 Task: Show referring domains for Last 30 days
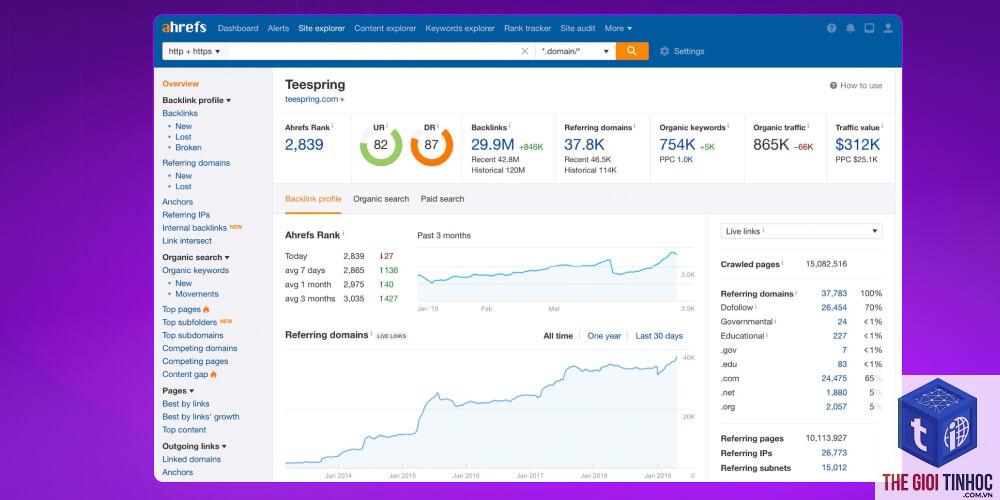coord(659,336)
